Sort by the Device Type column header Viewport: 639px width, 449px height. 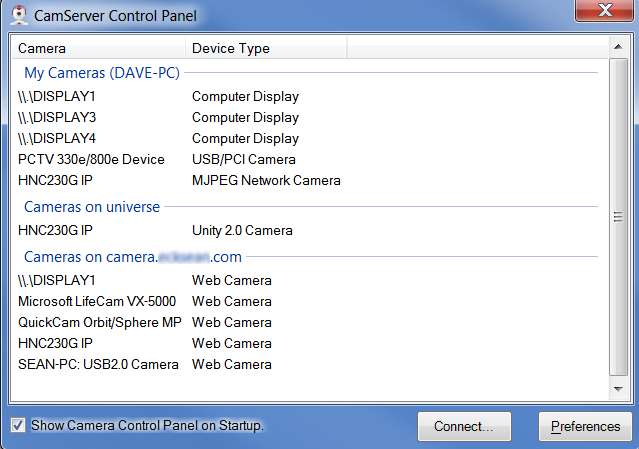pos(265,48)
